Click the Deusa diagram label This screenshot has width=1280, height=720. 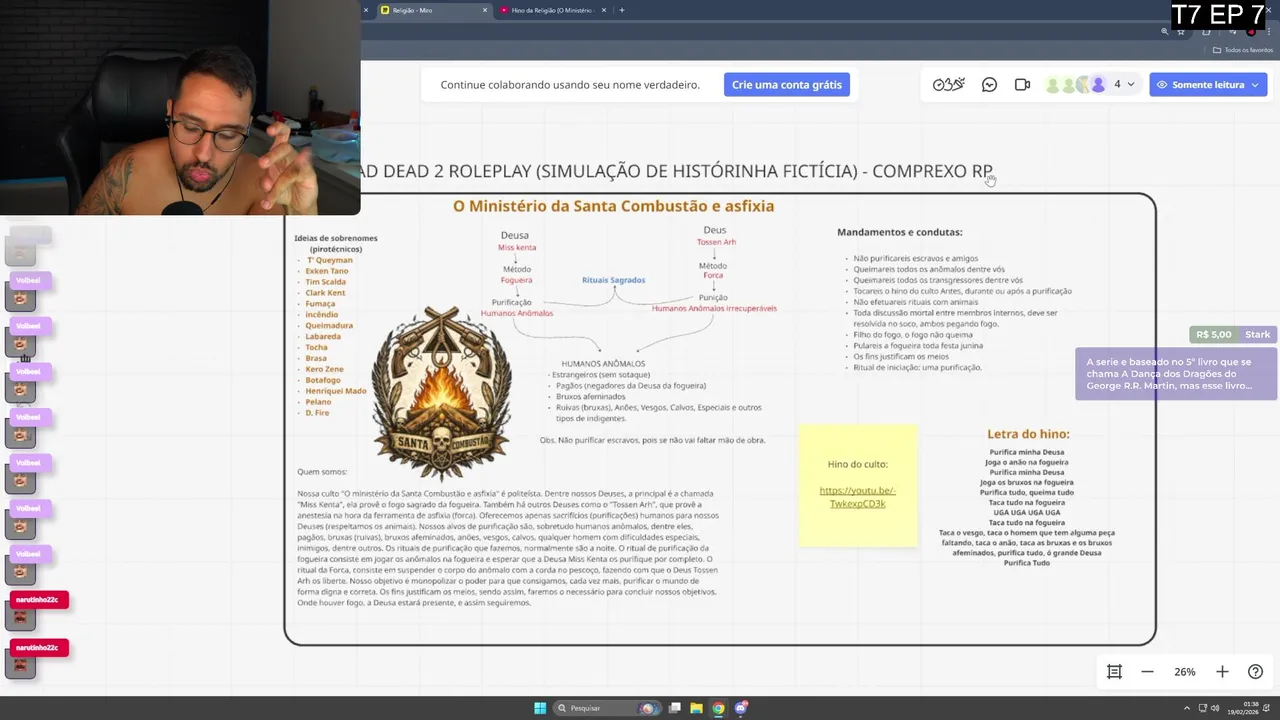[x=514, y=235]
